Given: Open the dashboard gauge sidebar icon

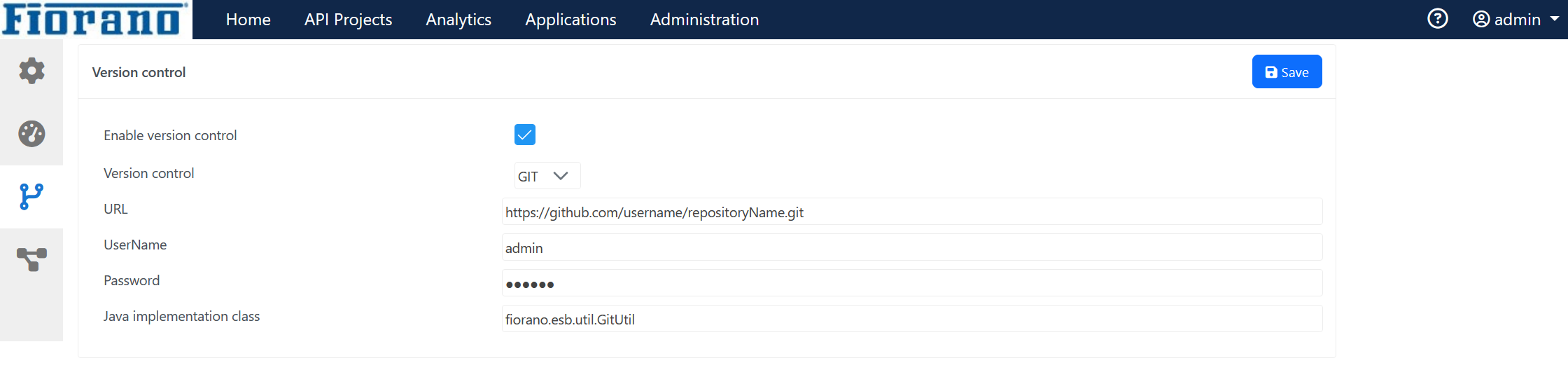Looking at the screenshot, I should [31, 133].
